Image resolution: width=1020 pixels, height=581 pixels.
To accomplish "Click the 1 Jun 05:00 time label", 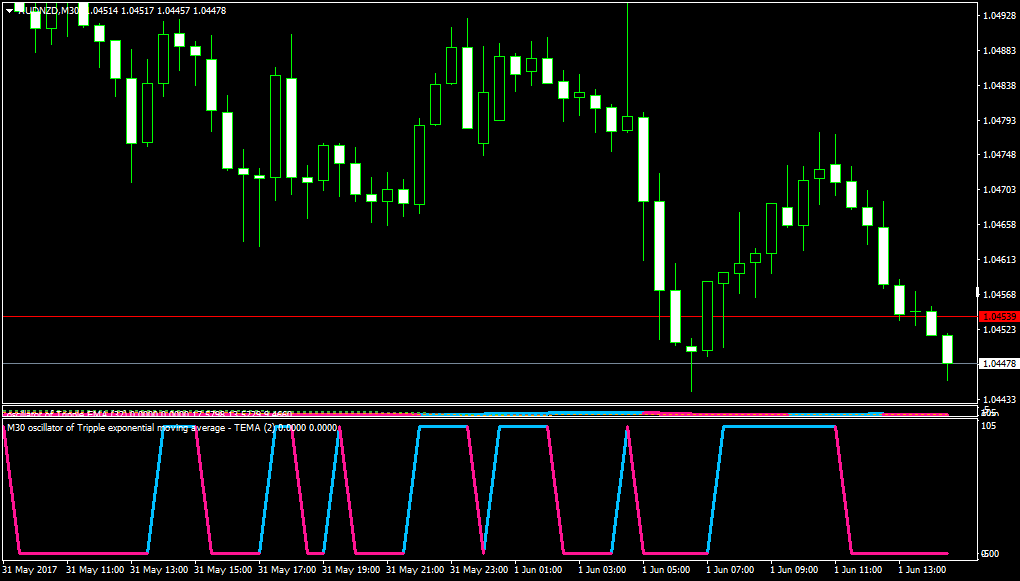I will [667, 569].
